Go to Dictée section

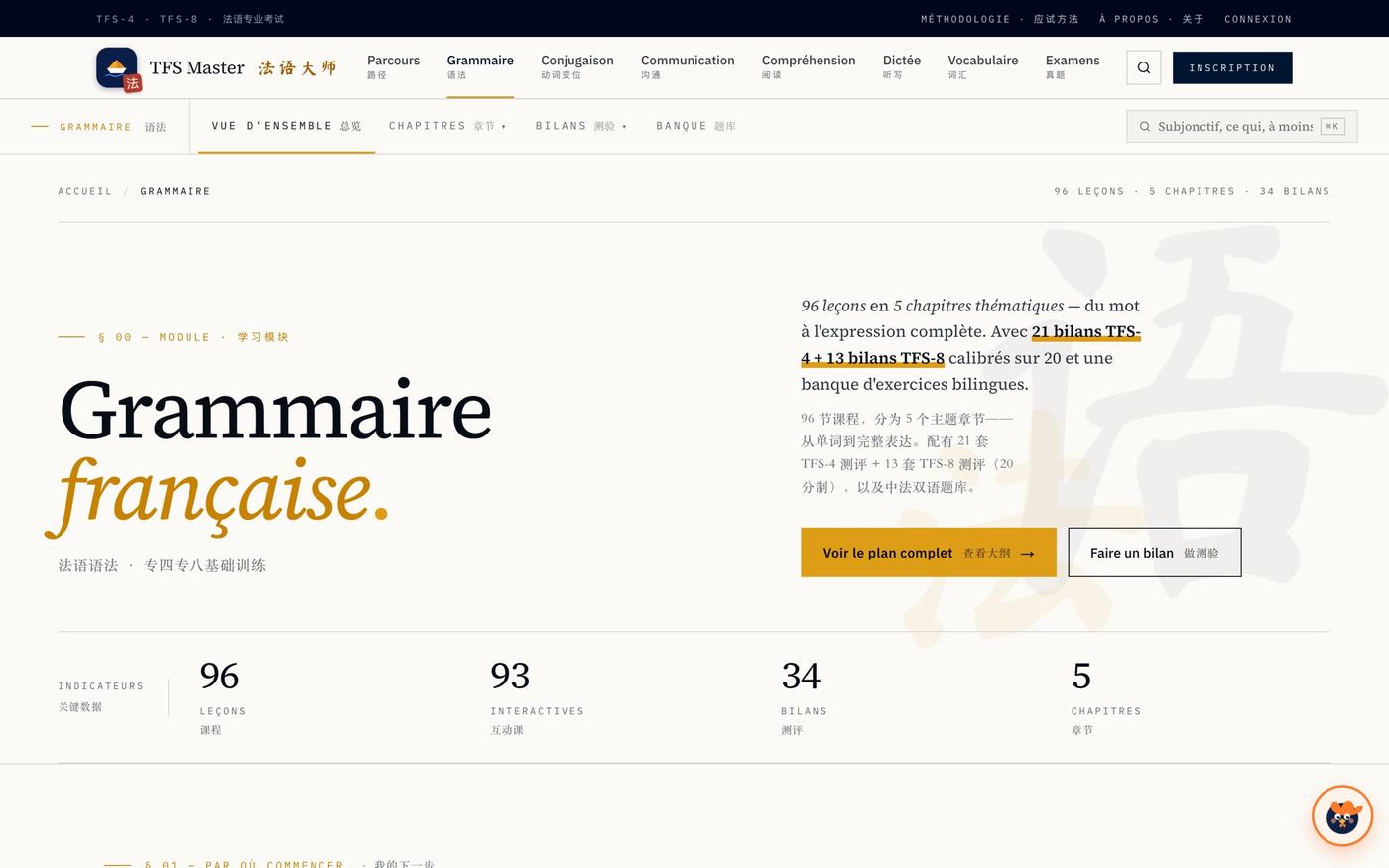902,66
